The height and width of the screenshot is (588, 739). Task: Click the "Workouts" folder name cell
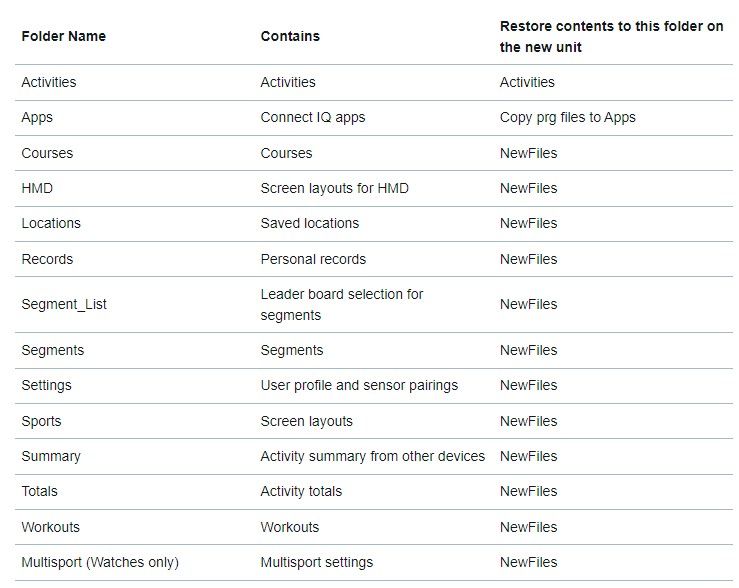(50, 527)
